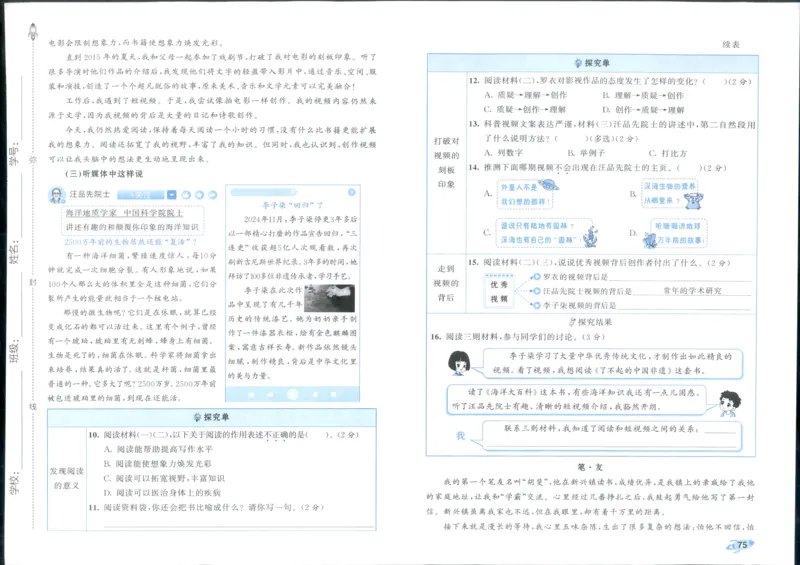Select question 12's option A 质疑→理解→创作
The width and height of the screenshot is (800, 565).
tap(525, 95)
